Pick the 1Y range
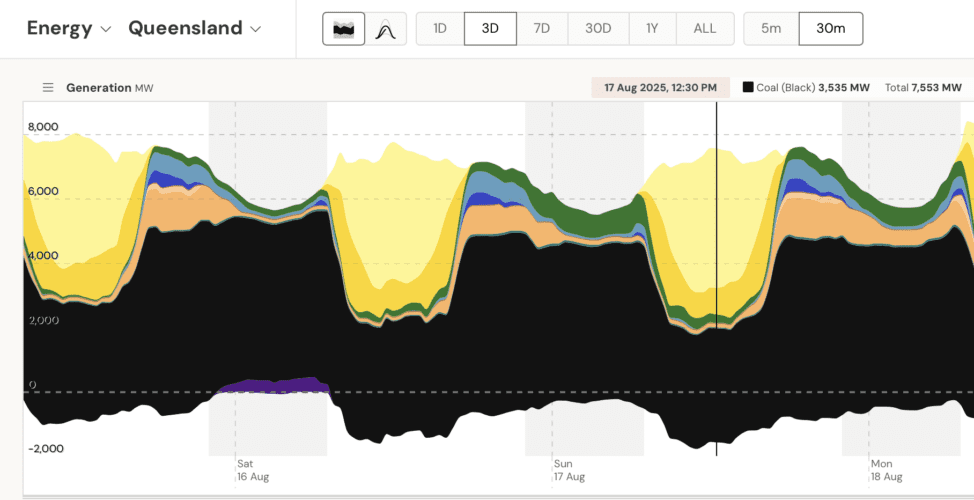Screen dimensions: 974x500 [x=652, y=29]
